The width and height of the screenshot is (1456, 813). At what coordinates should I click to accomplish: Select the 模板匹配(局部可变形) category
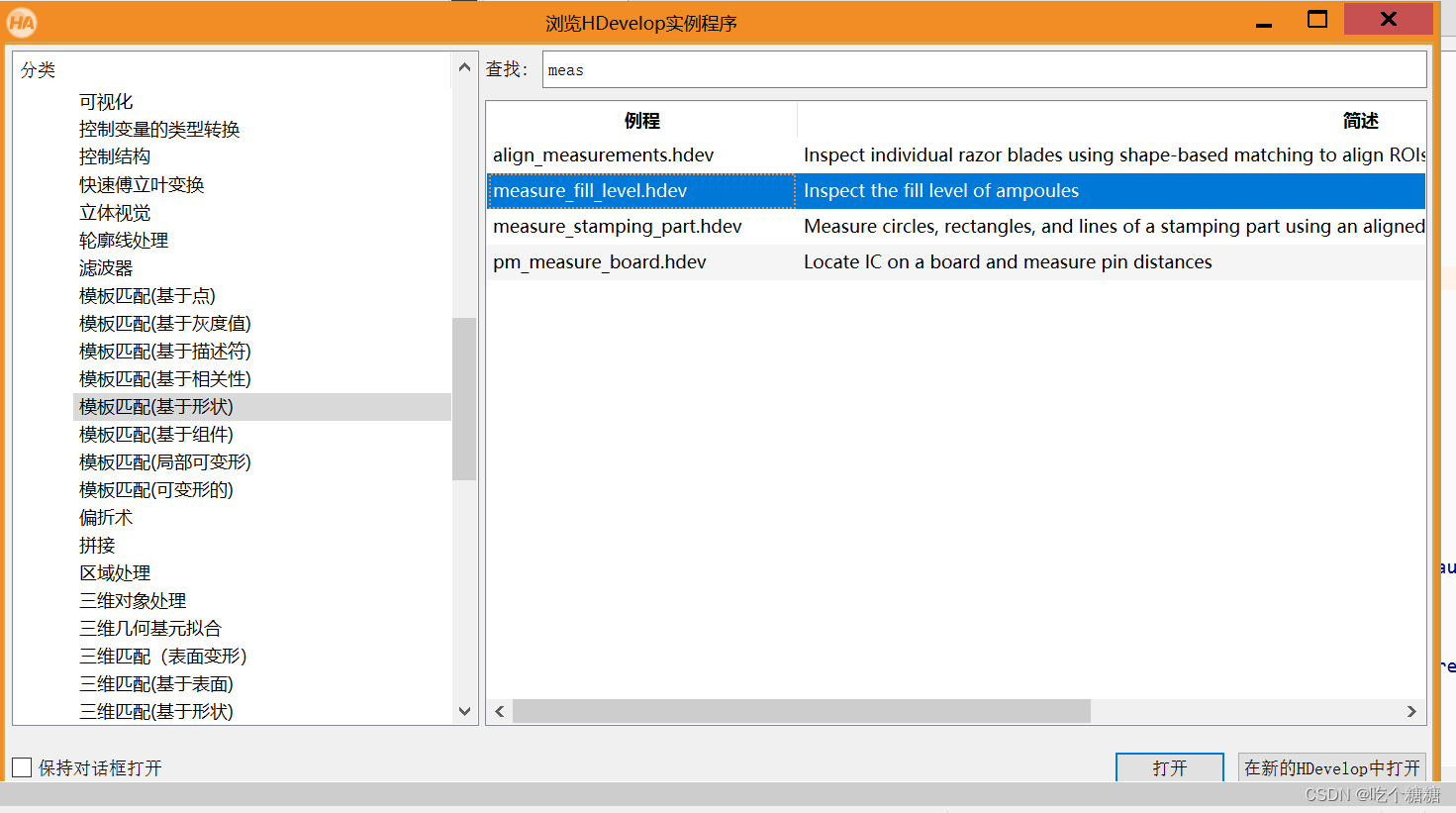tap(164, 461)
